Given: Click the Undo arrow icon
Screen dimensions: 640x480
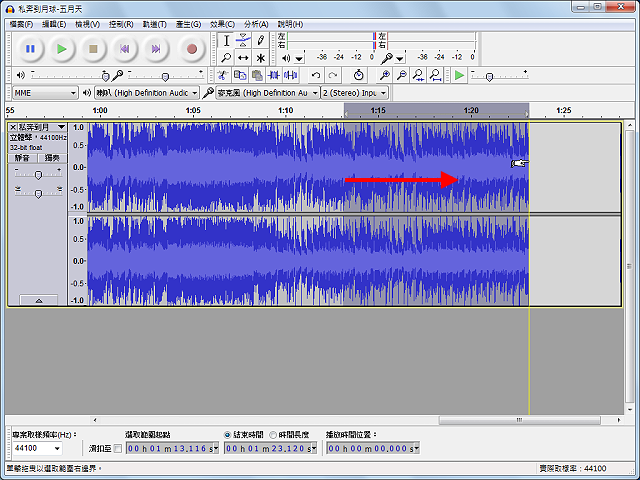Looking at the screenshot, I should click(x=316, y=75).
